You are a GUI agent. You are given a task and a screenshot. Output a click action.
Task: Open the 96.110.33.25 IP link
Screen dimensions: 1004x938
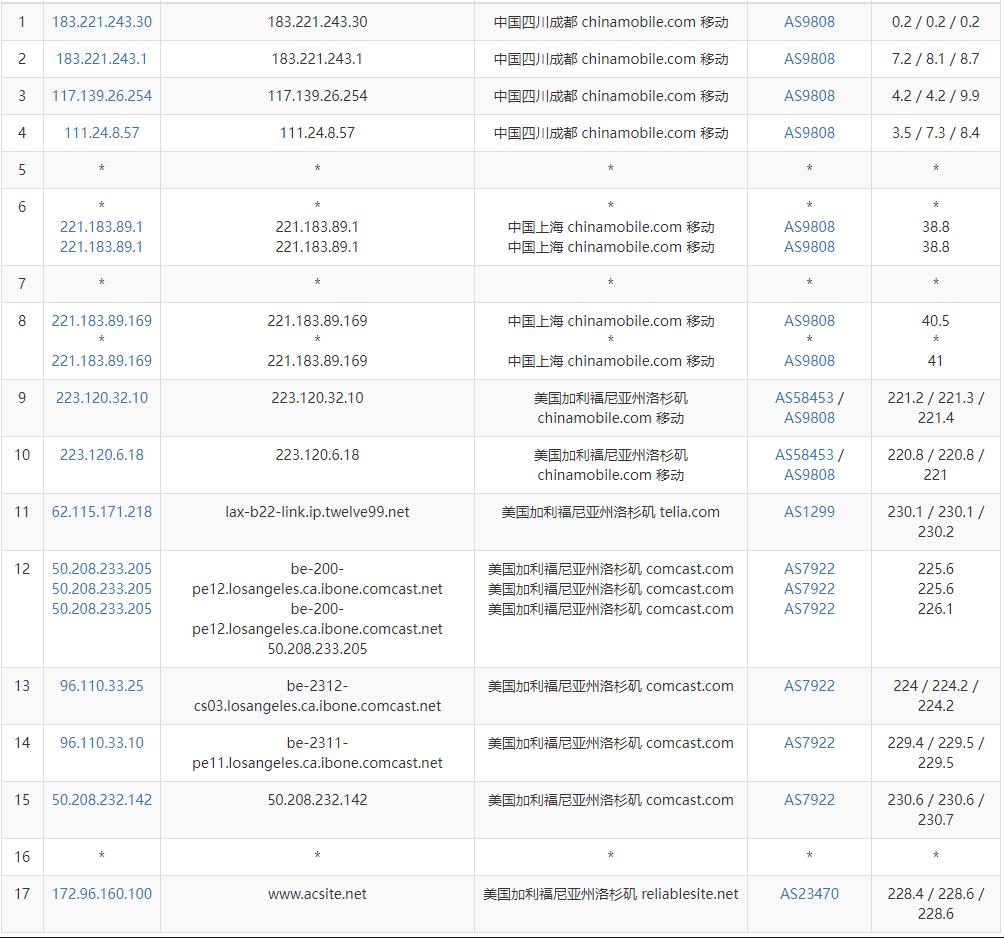pyautogui.click(x=102, y=686)
